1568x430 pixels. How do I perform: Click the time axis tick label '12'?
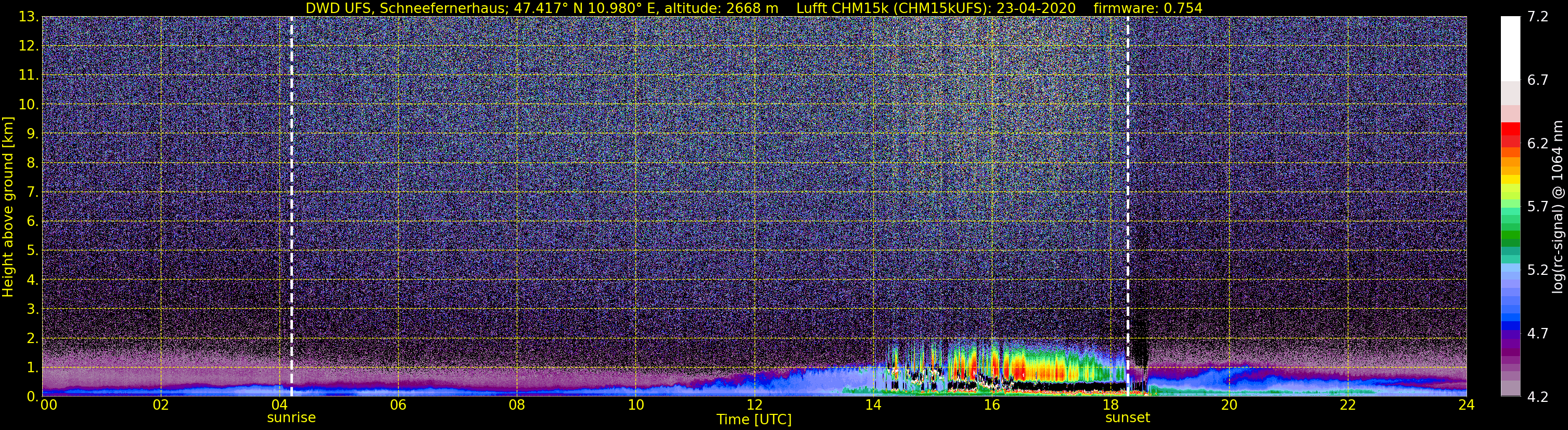[x=754, y=405]
